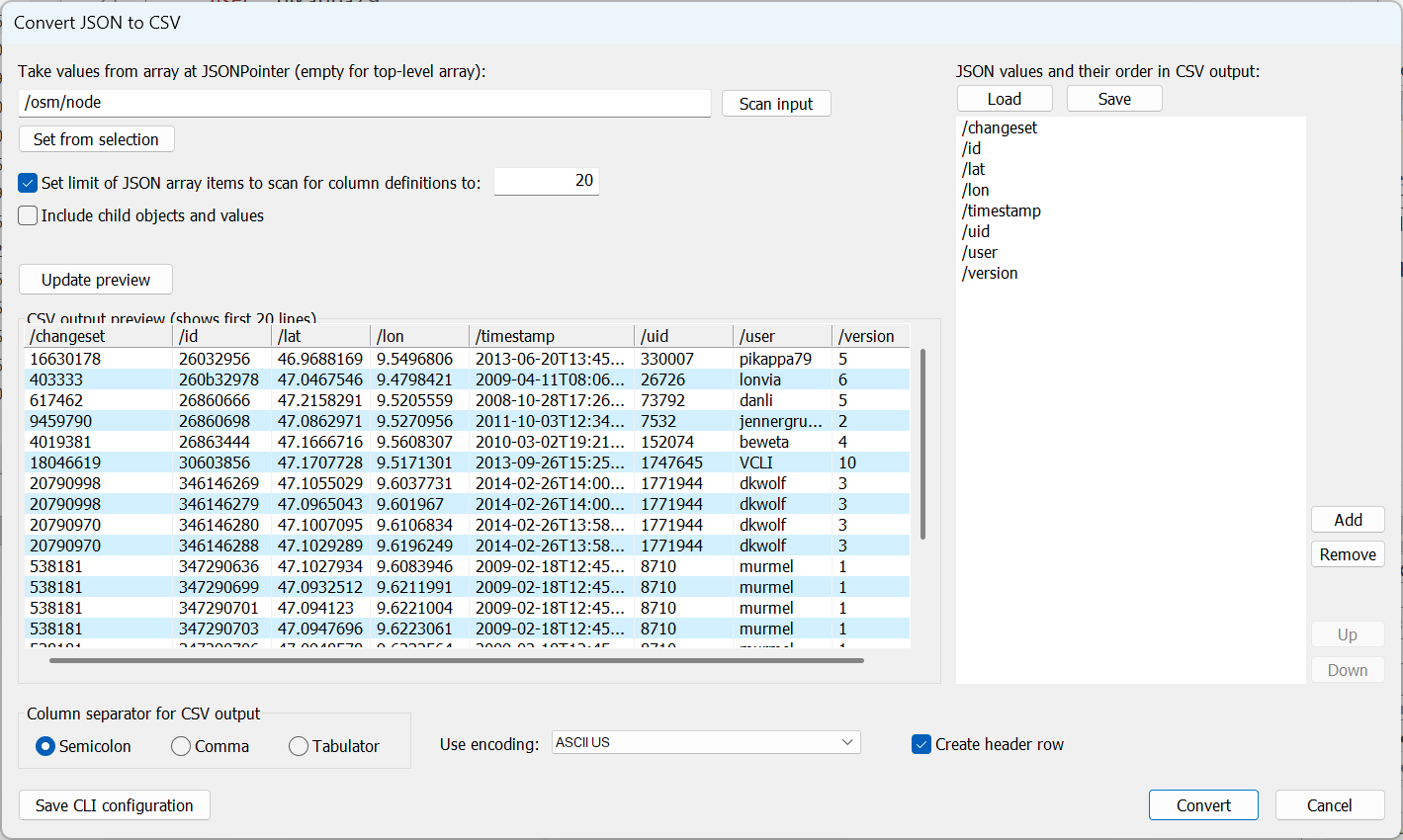
Task: Cancel the Convert JSON to CSV dialog
Action: [x=1329, y=805]
